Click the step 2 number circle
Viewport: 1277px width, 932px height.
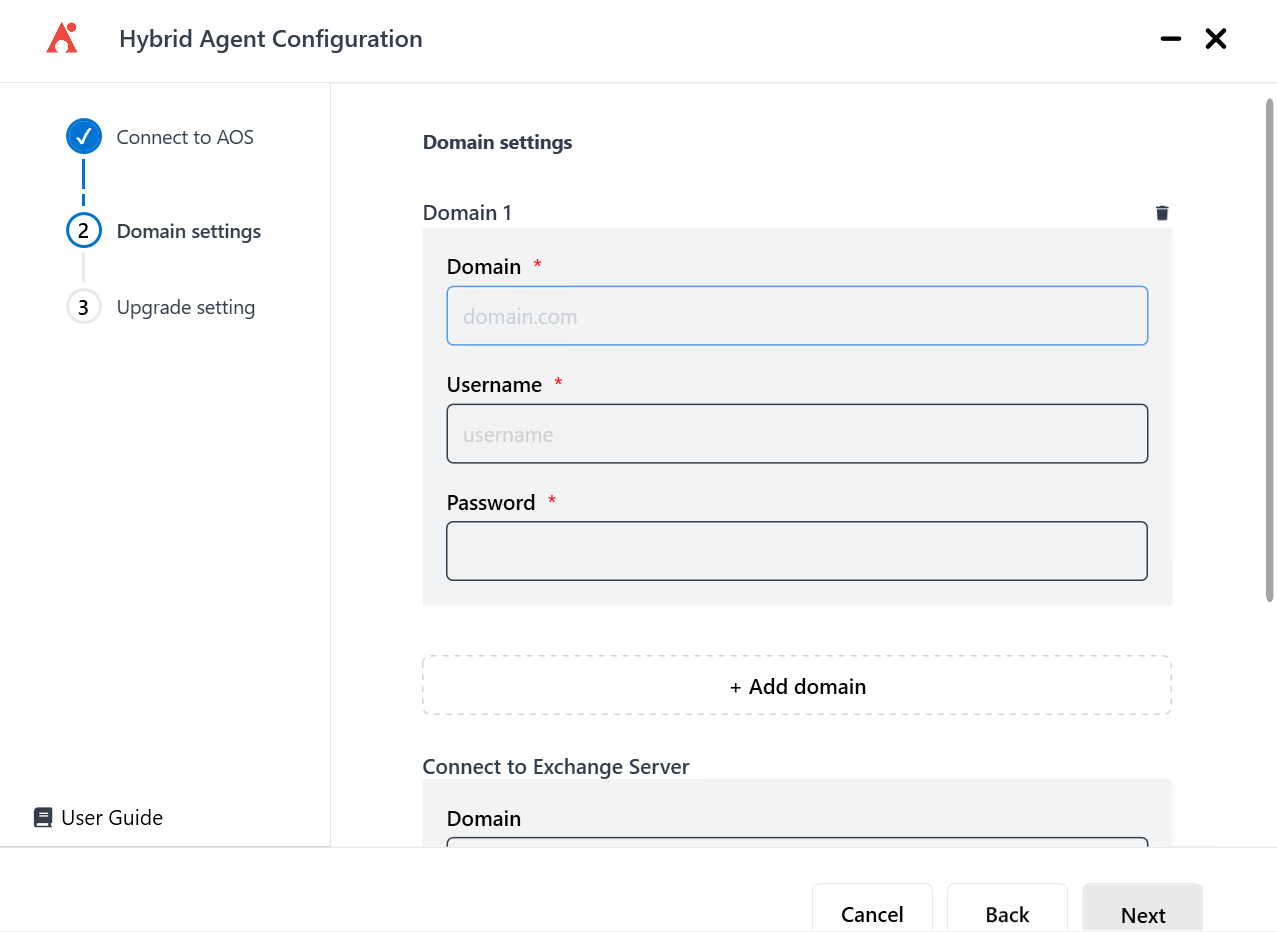pos(84,231)
